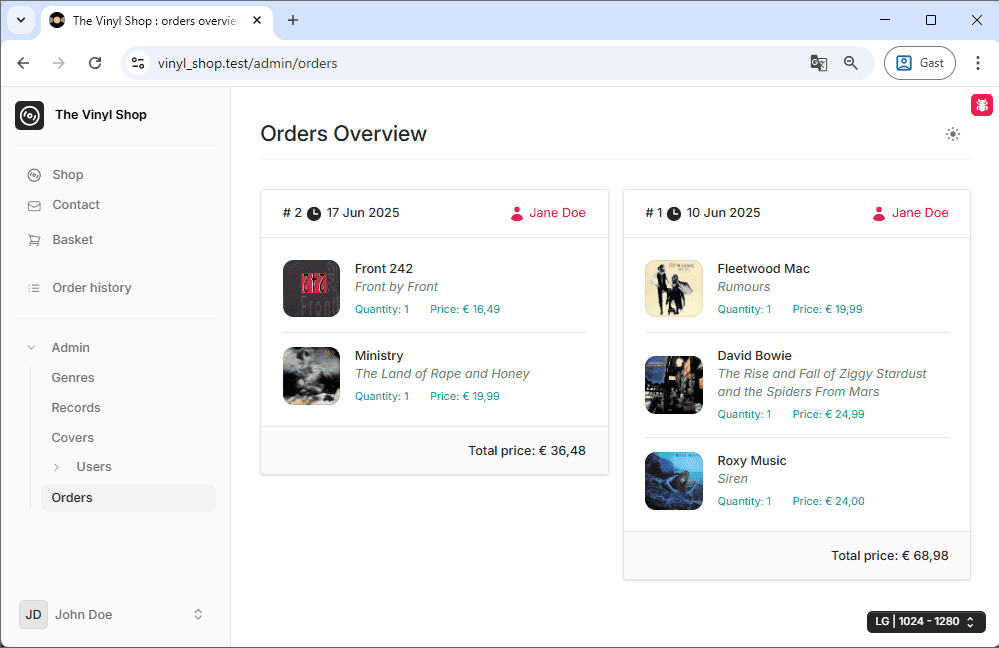Click the artist name Fleetwood Mac

click(x=763, y=269)
